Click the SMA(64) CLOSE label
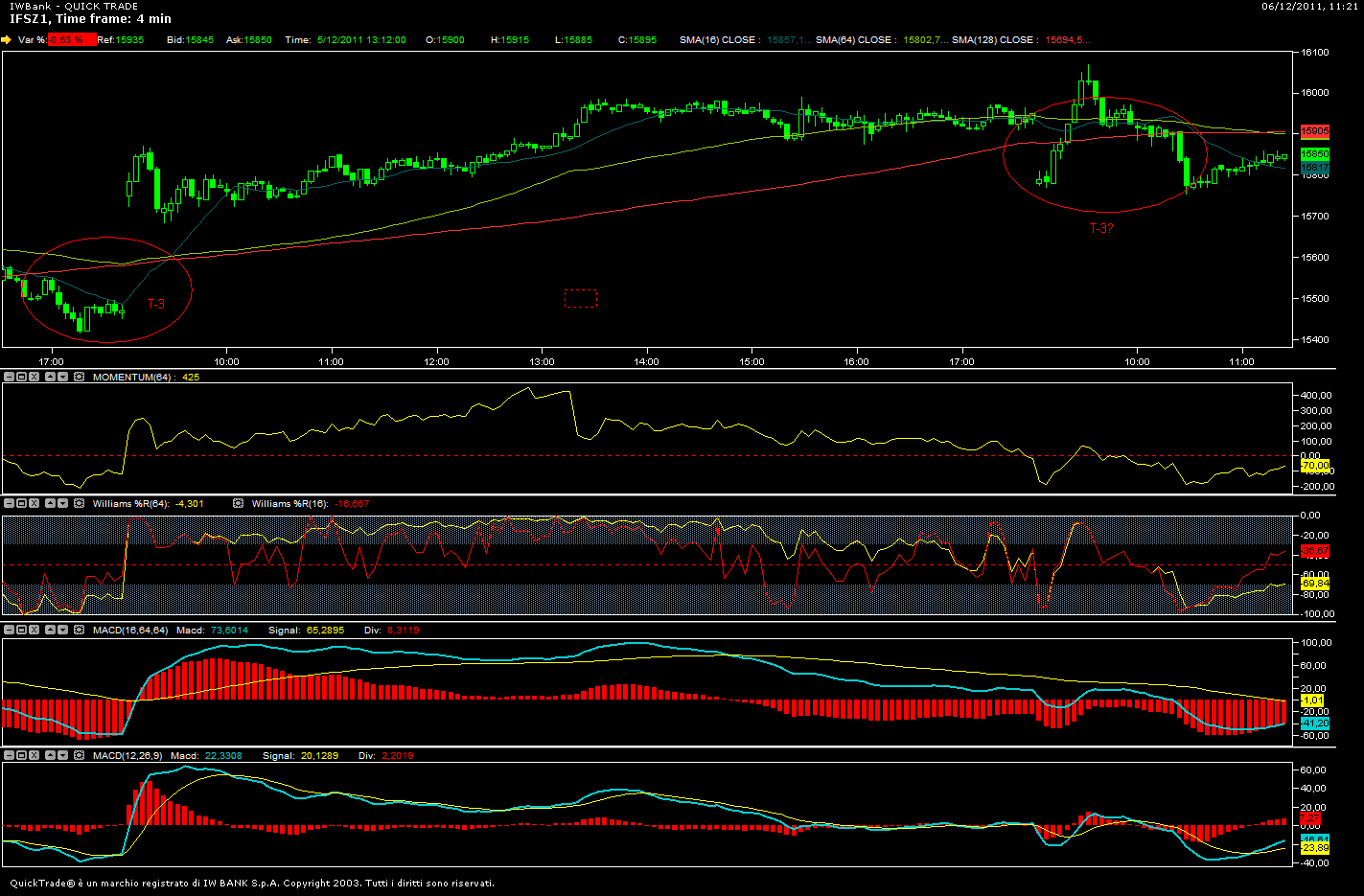The image size is (1364, 896). click(x=856, y=40)
